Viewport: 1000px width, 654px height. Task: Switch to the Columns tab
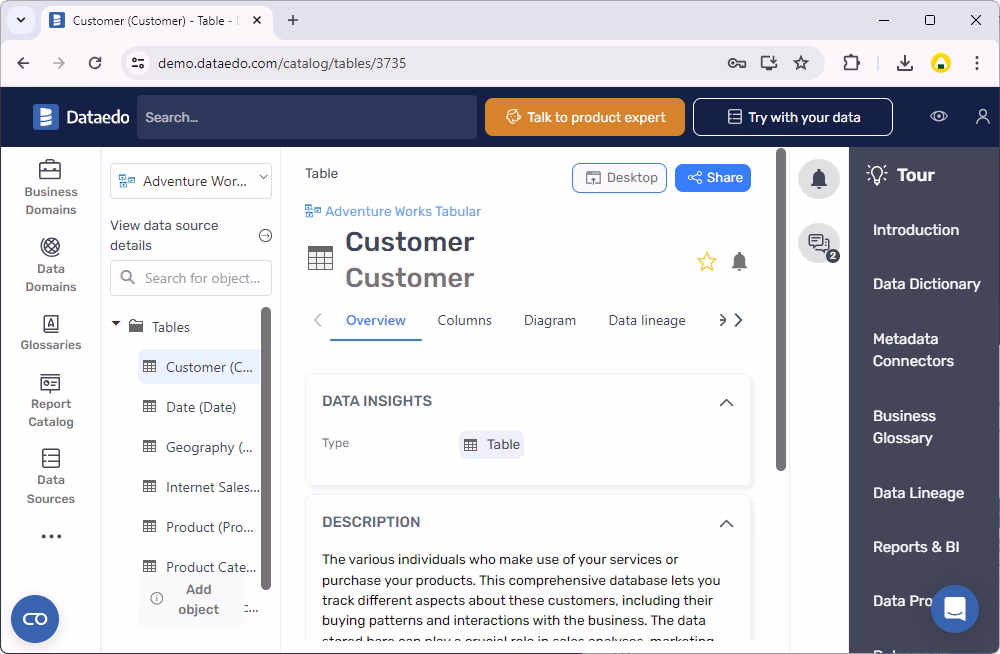464,320
